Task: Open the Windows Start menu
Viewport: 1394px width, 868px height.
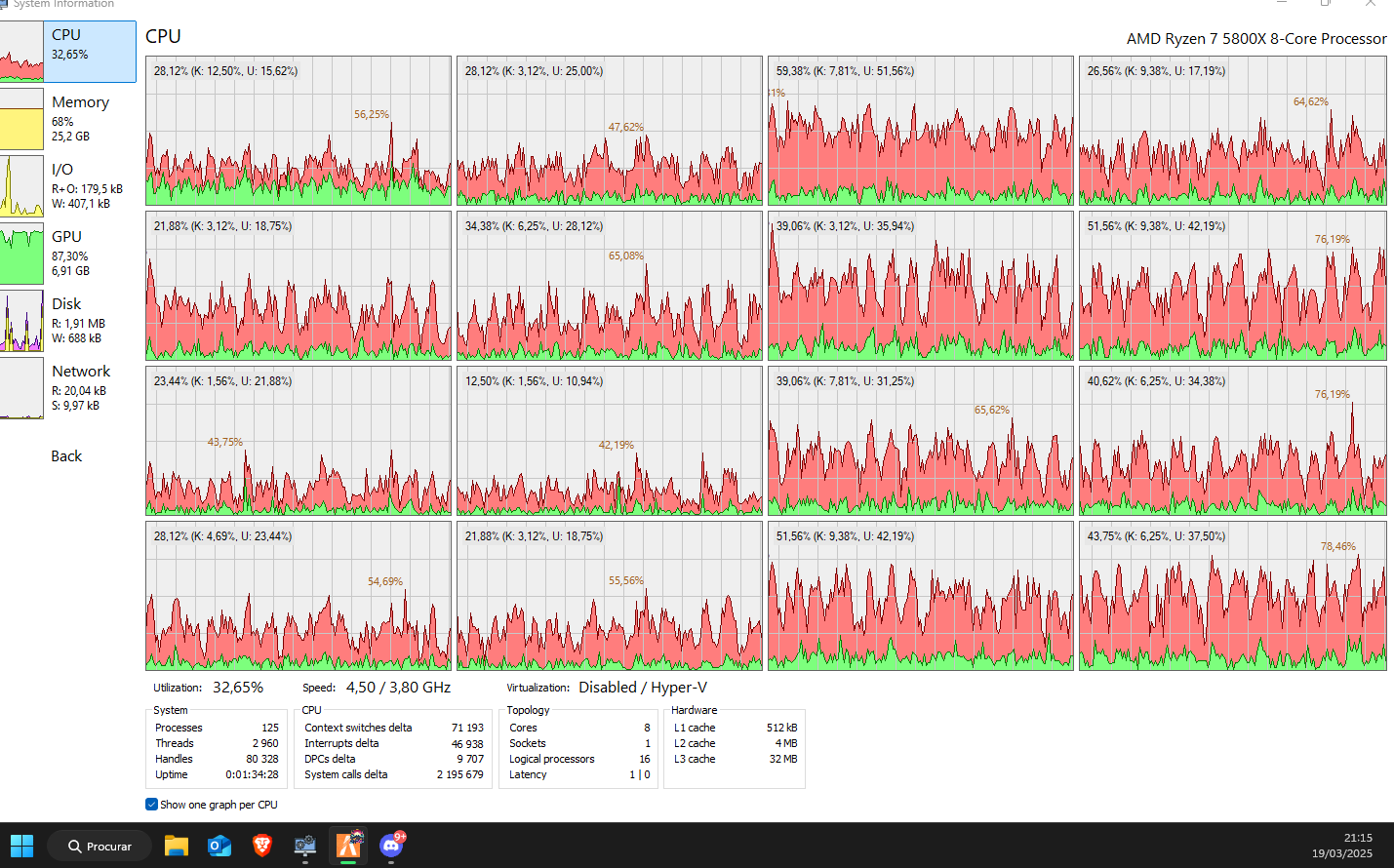Action: [21, 846]
